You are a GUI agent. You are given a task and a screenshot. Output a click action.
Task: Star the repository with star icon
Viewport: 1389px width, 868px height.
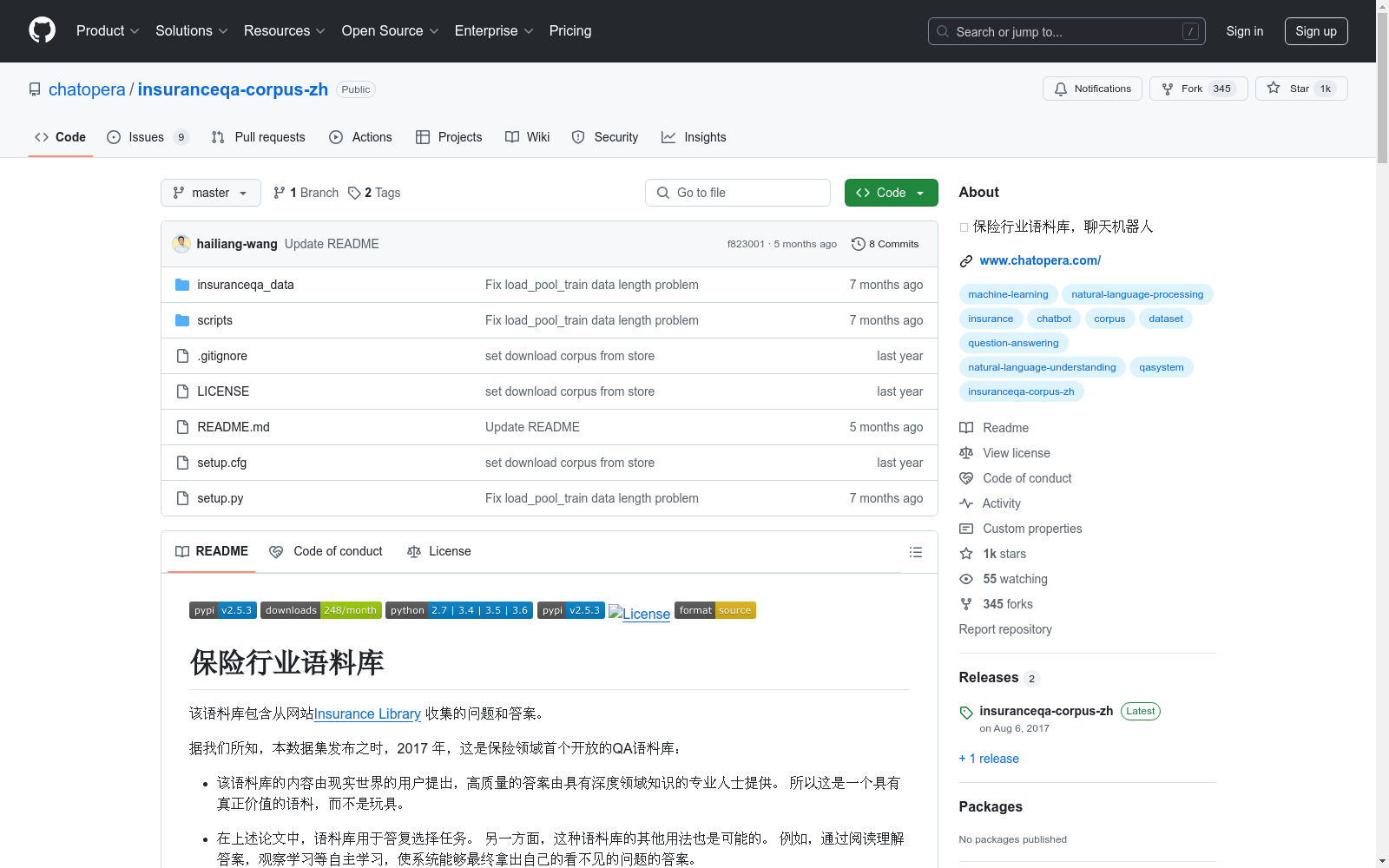(1274, 88)
